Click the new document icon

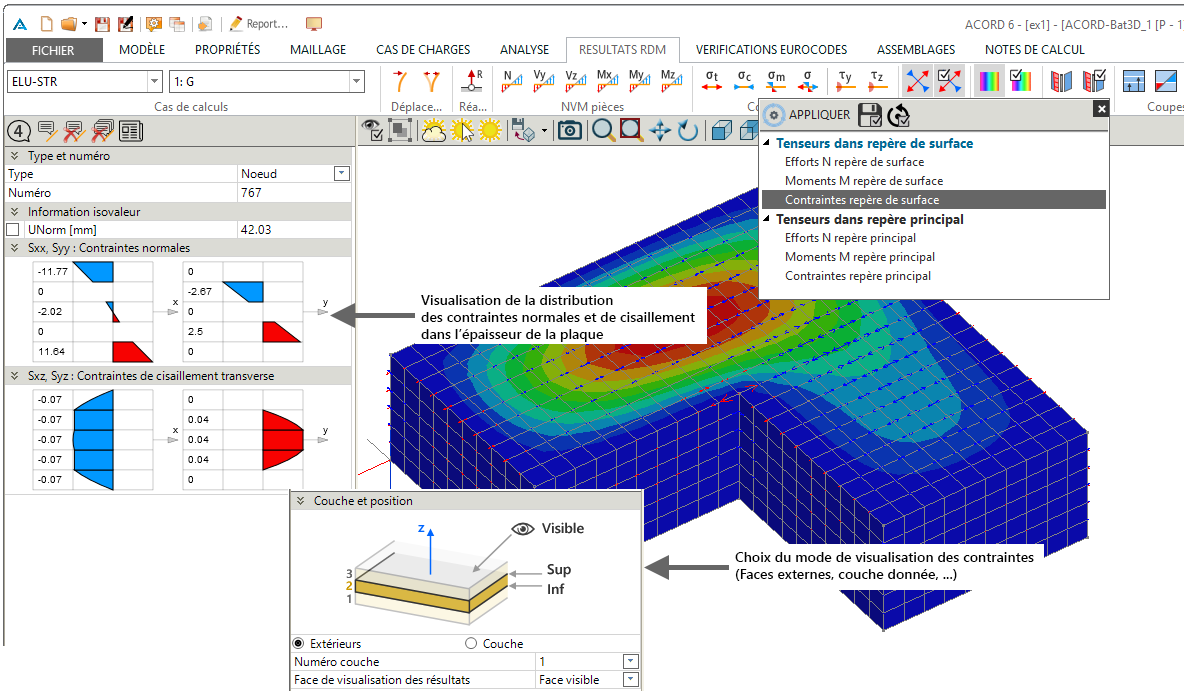[x=46, y=24]
